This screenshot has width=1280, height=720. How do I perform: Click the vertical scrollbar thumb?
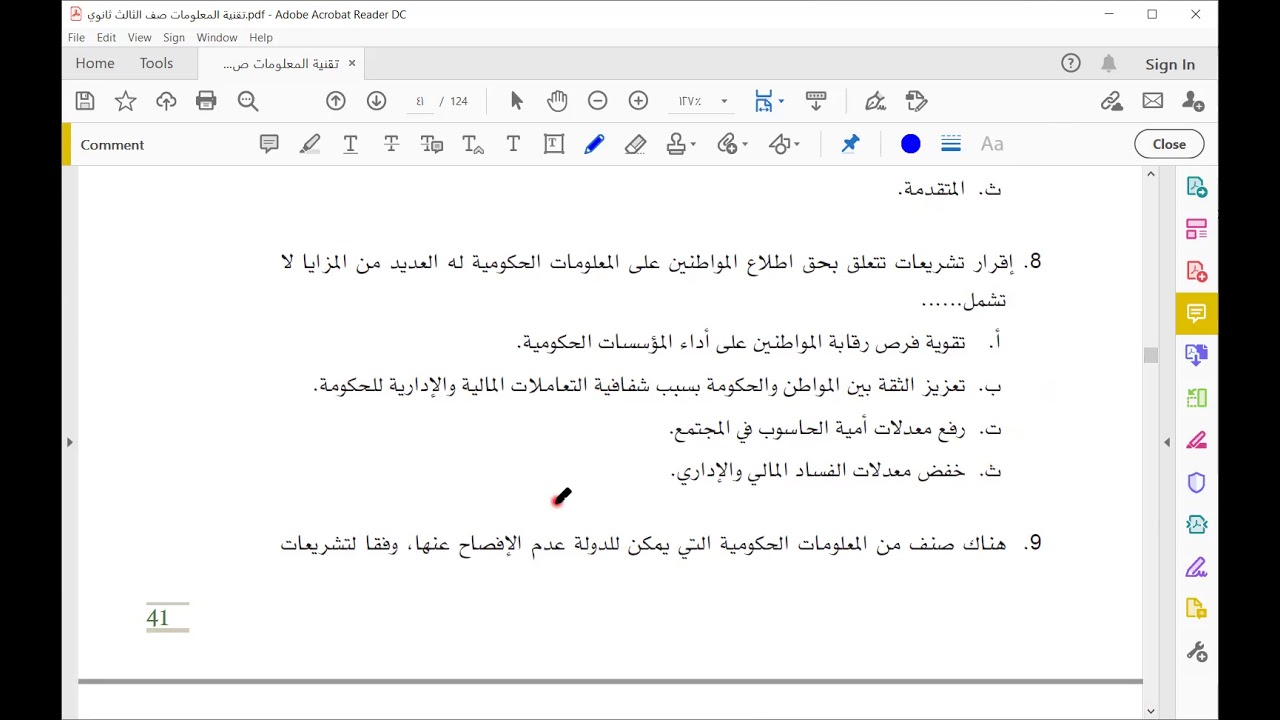[x=1150, y=355]
